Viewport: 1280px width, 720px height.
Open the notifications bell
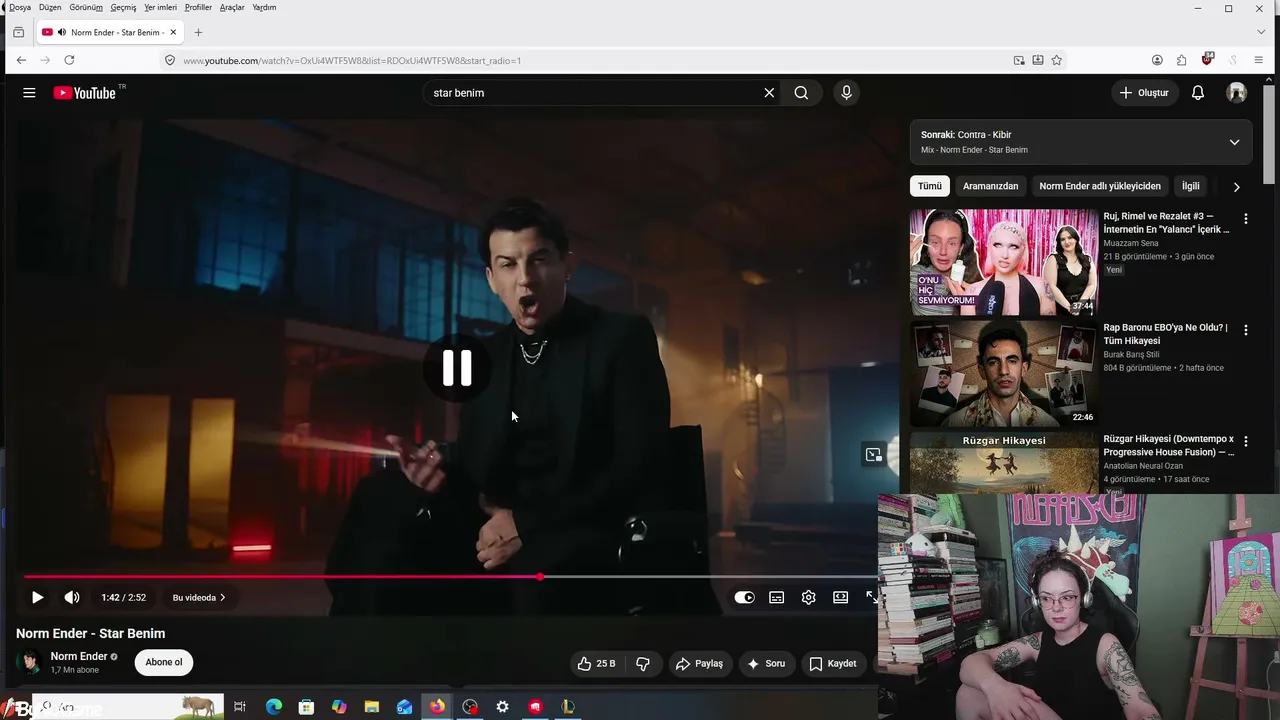click(x=1198, y=93)
